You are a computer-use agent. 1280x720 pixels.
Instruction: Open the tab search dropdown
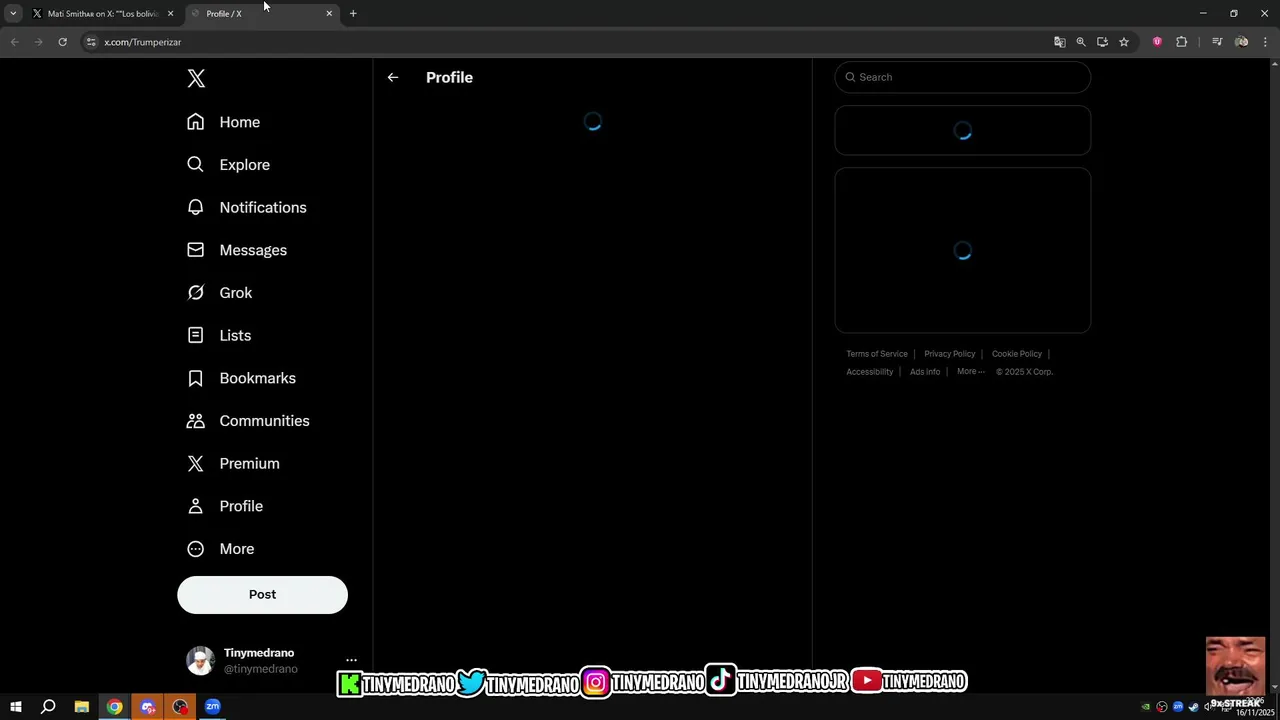click(x=13, y=14)
